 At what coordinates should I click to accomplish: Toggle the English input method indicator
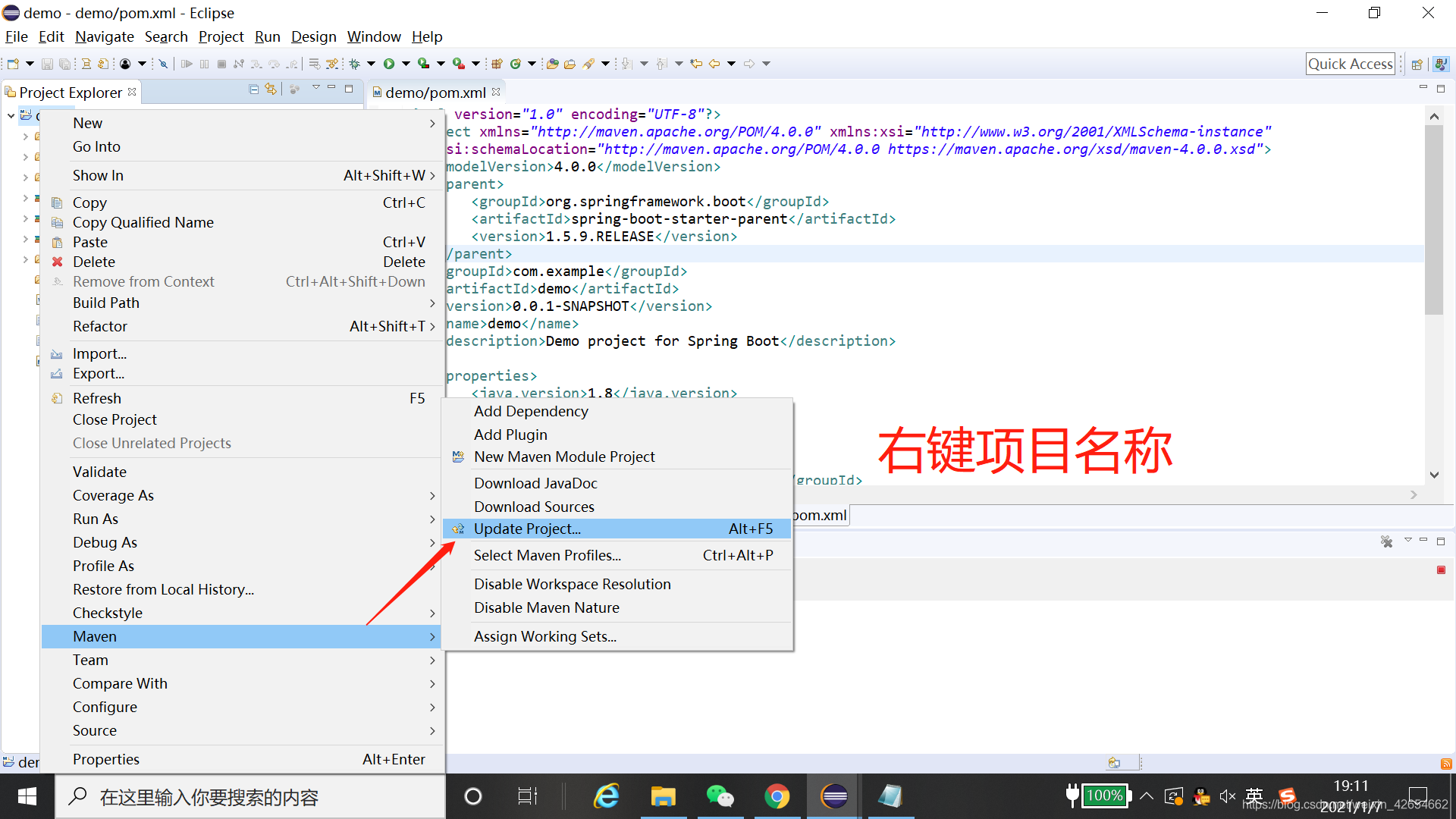pos(1254,795)
